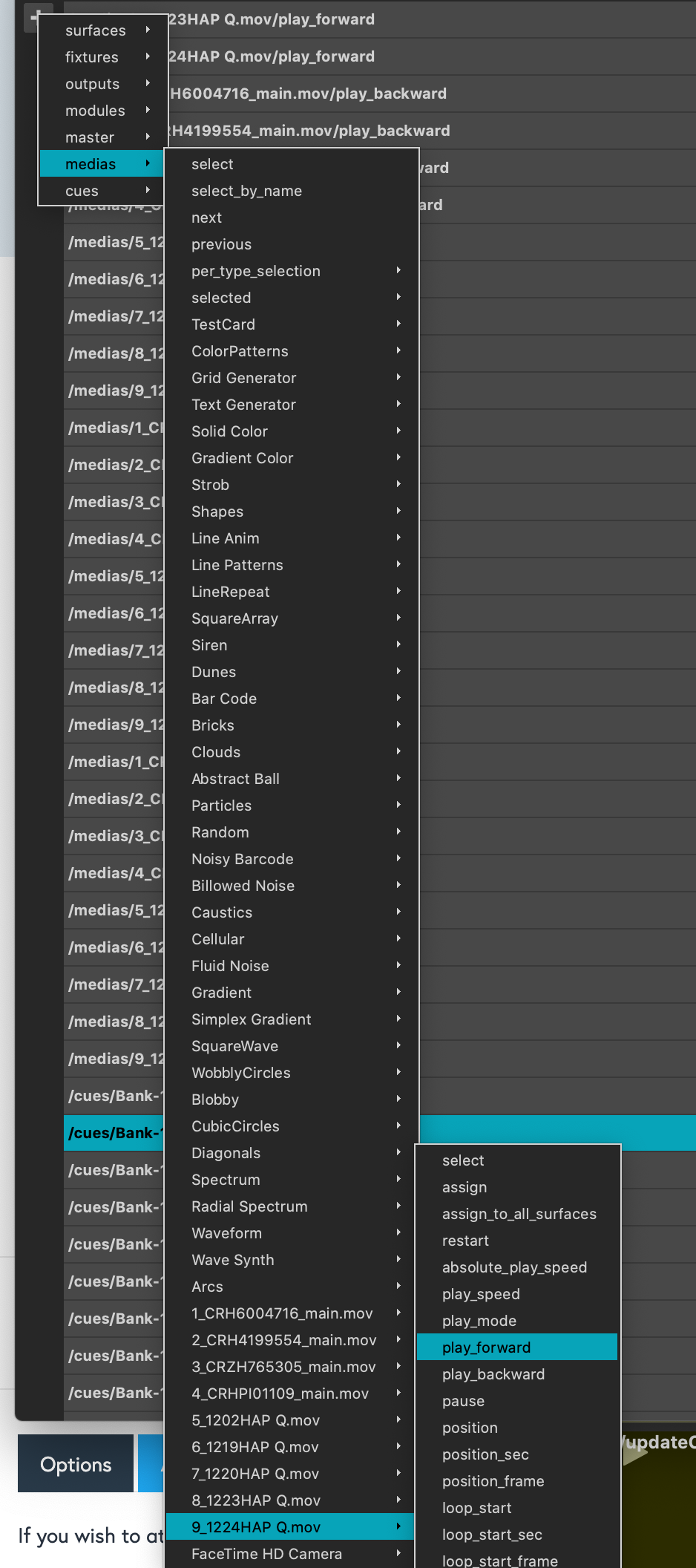The image size is (696, 1568).
Task: Open 4_CRHPI01109_main.mov submenu
Action: pyautogui.click(x=292, y=1394)
